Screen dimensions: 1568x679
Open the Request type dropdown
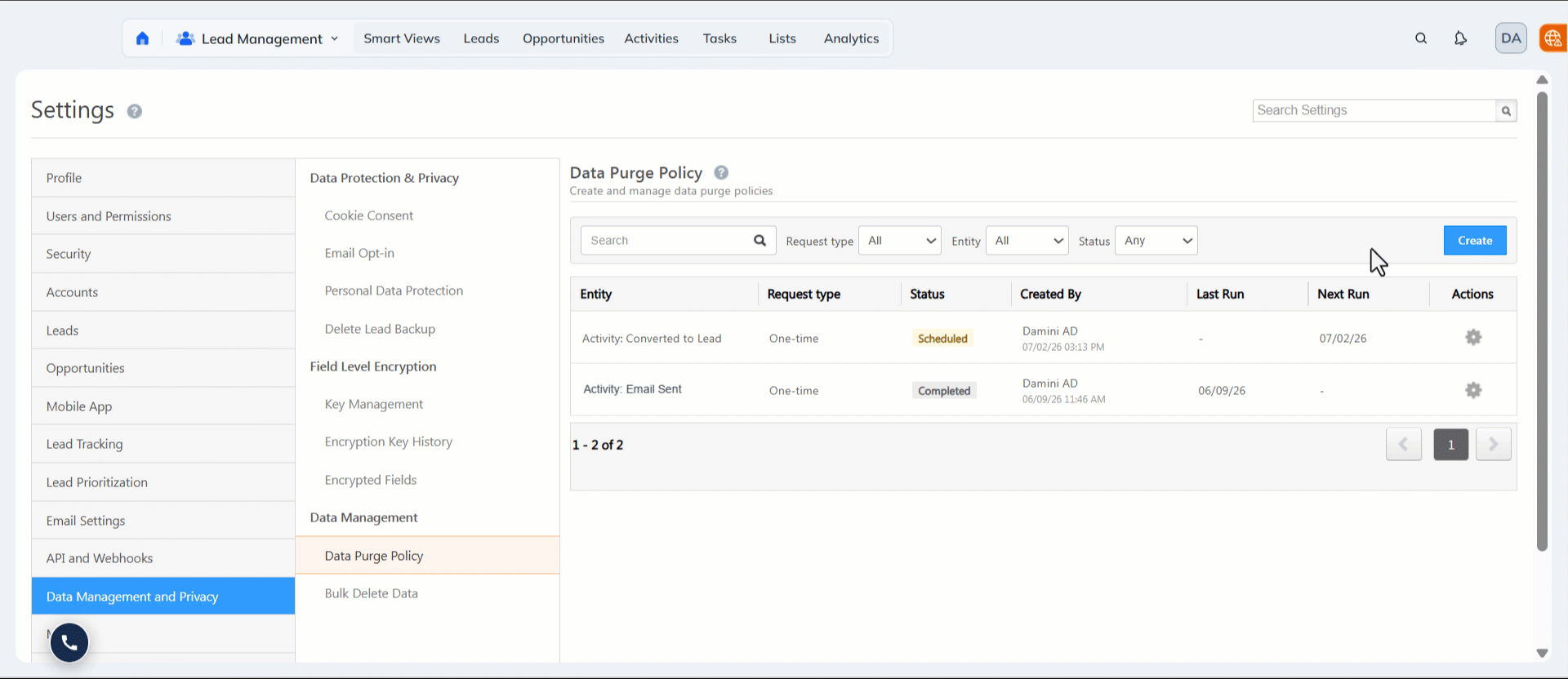tap(900, 241)
